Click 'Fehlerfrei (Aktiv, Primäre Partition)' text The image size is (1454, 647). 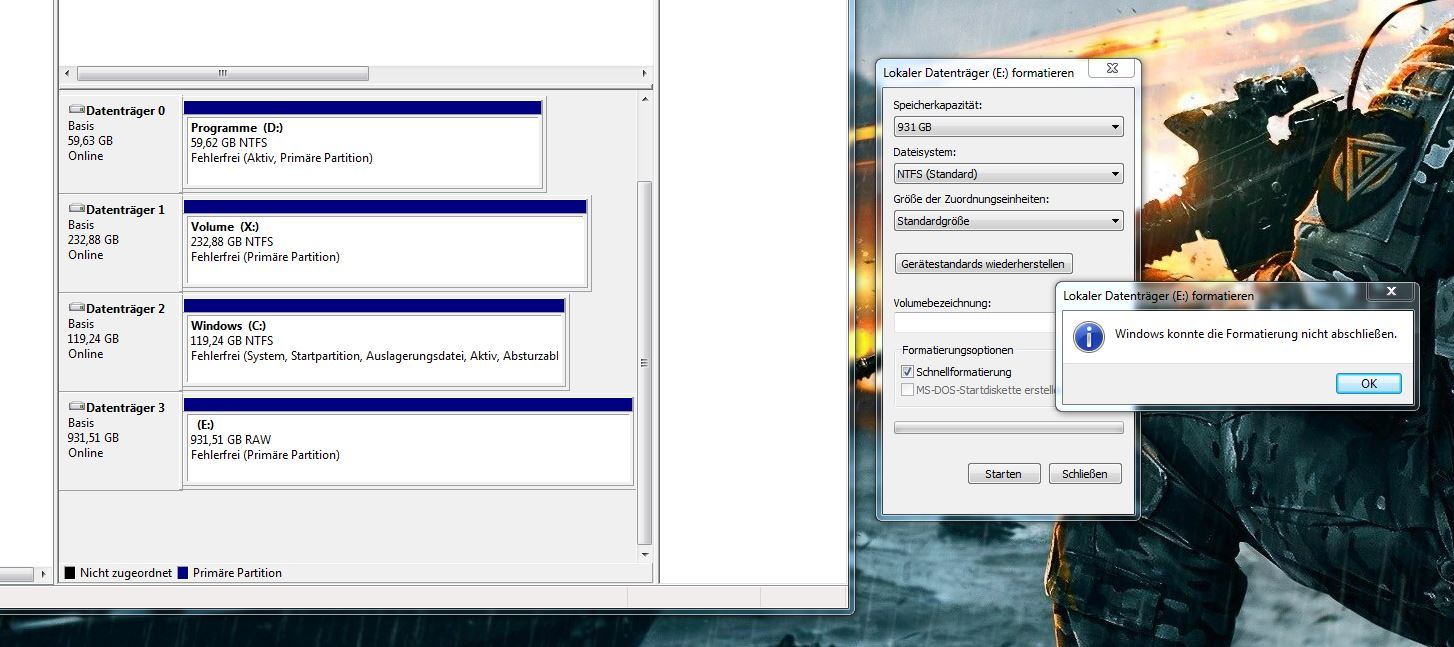[x=282, y=158]
